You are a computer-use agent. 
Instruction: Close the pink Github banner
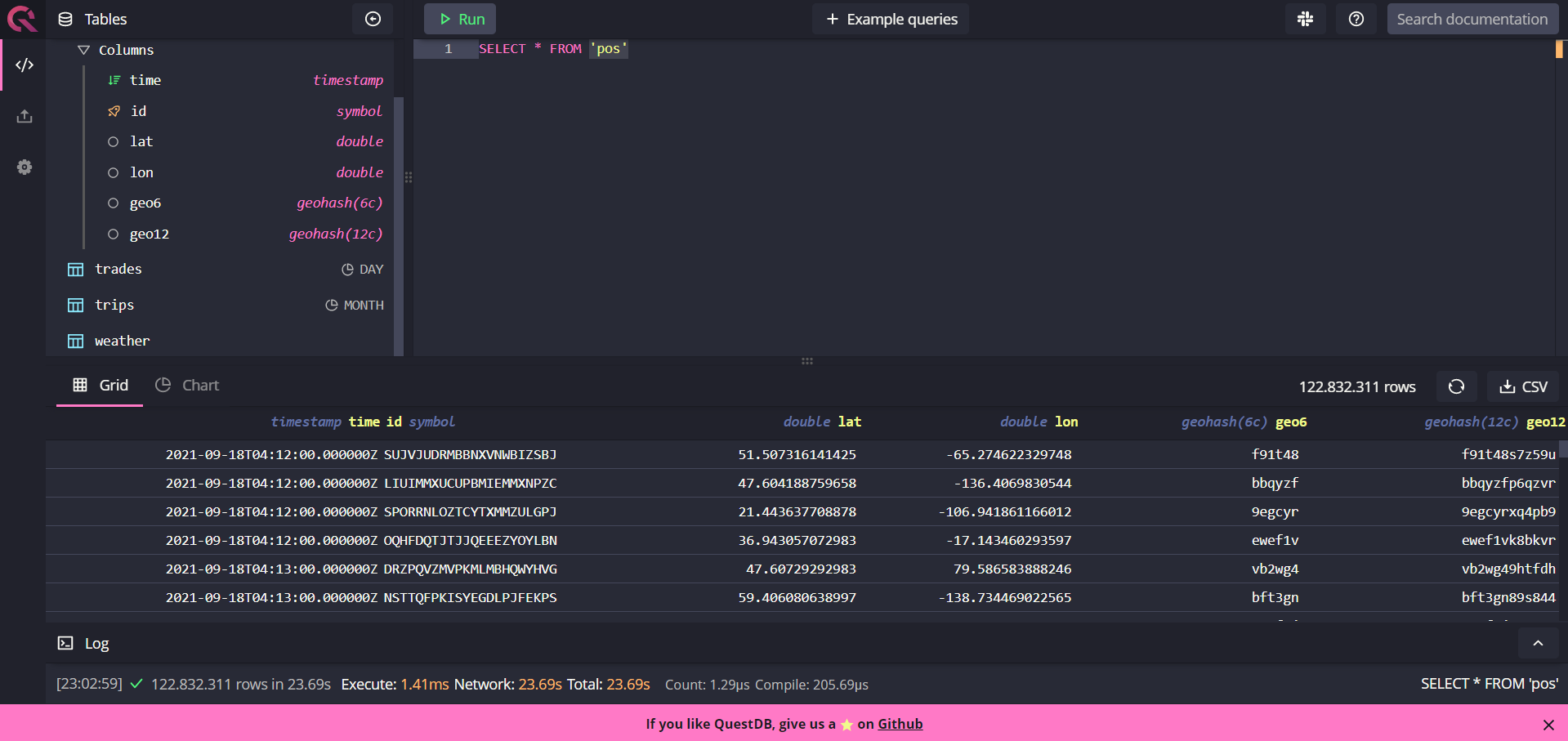click(1548, 725)
